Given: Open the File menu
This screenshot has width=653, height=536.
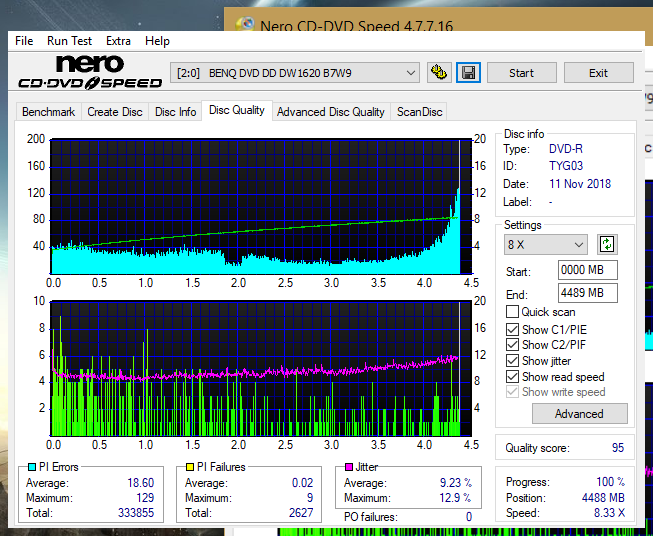Looking at the screenshot, I should [24, 41].
